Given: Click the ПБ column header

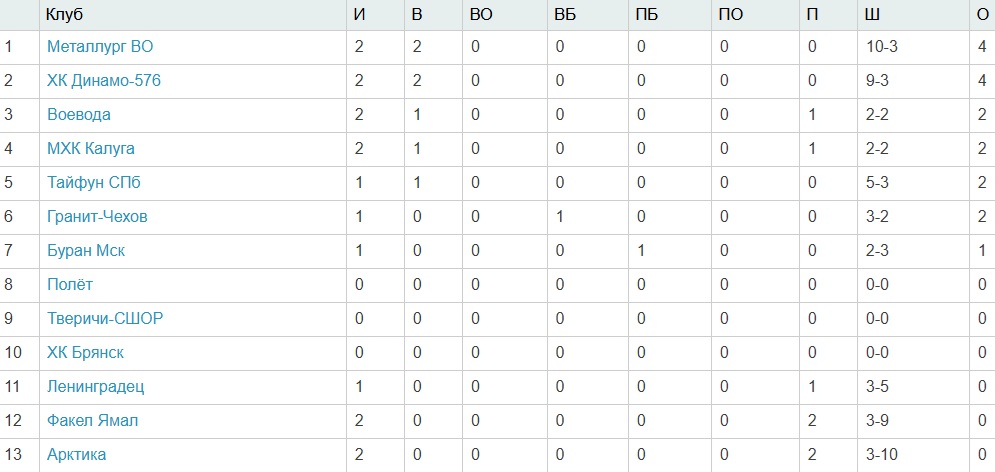Looking at the screenshot, I should pyautogui.click(x=647, y=14).
